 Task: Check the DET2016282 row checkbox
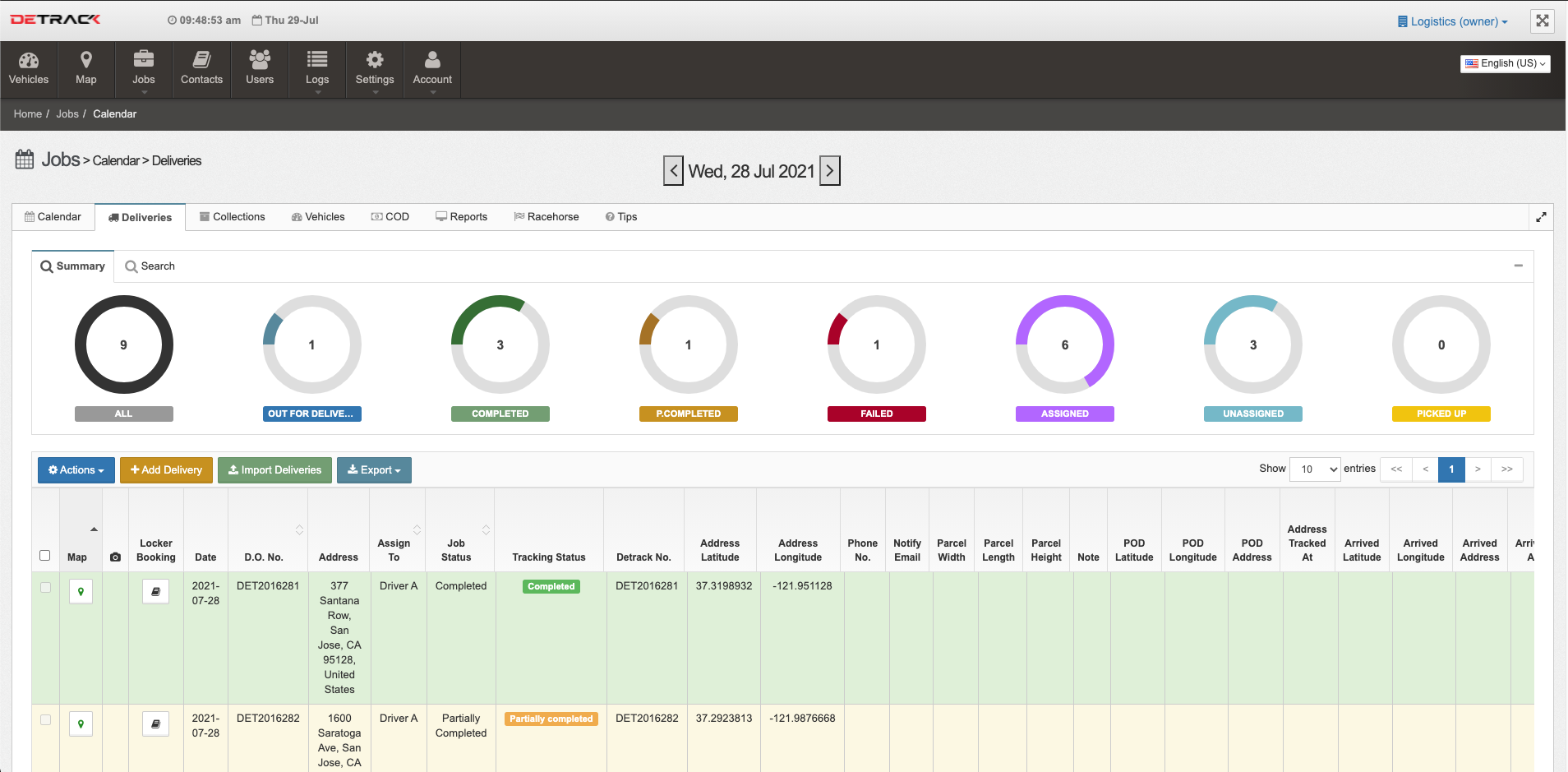pos(45,720)
